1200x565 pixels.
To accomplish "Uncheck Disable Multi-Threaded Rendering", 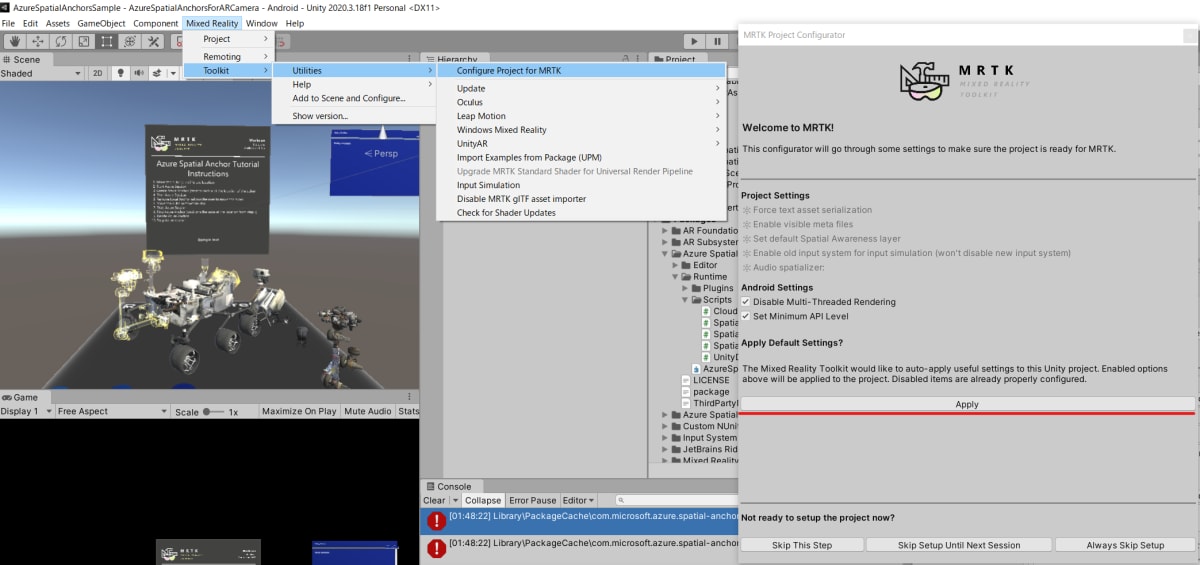I will click(x=746, y=302).
